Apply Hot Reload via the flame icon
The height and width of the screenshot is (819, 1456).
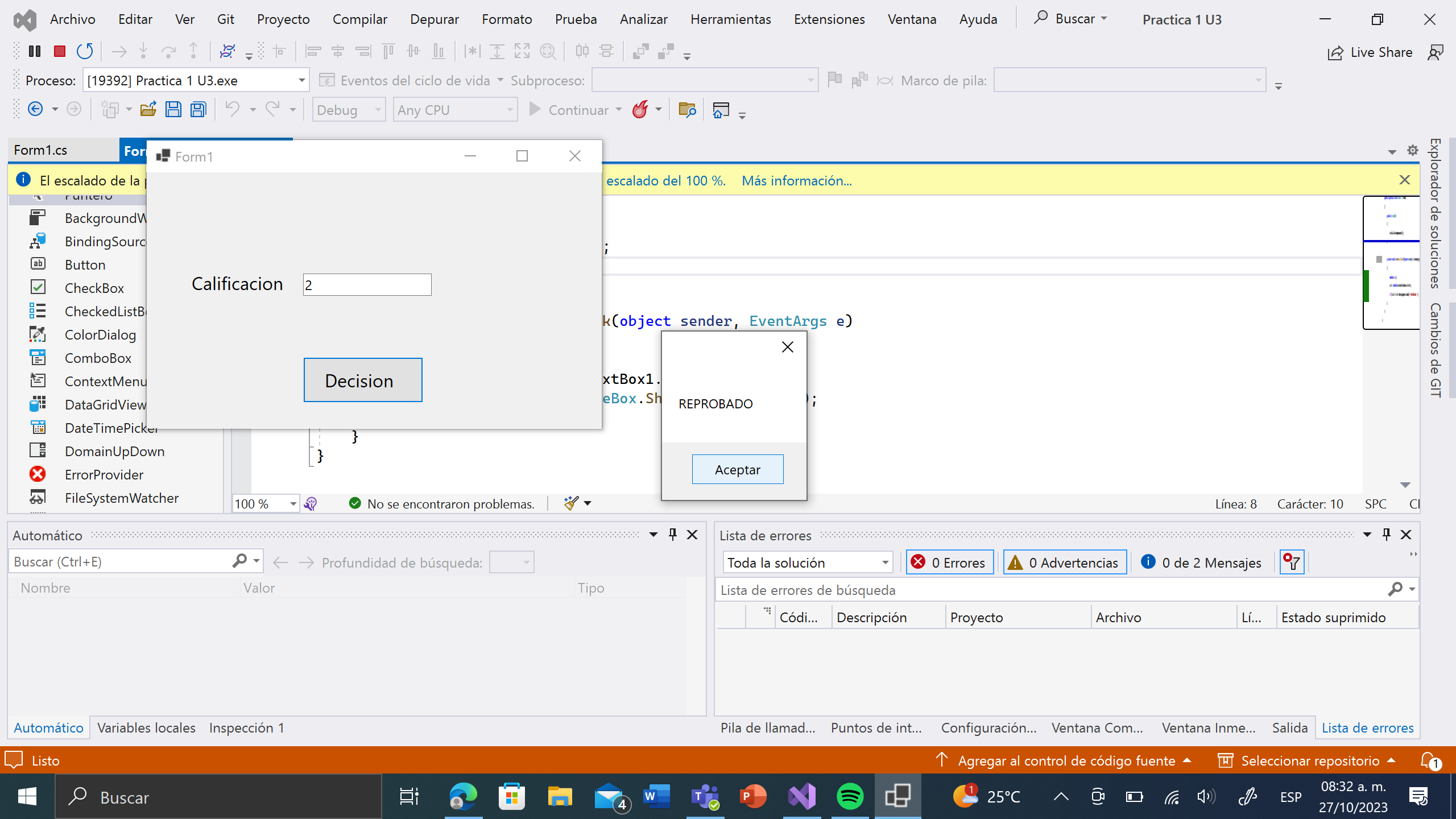(642, 109)
